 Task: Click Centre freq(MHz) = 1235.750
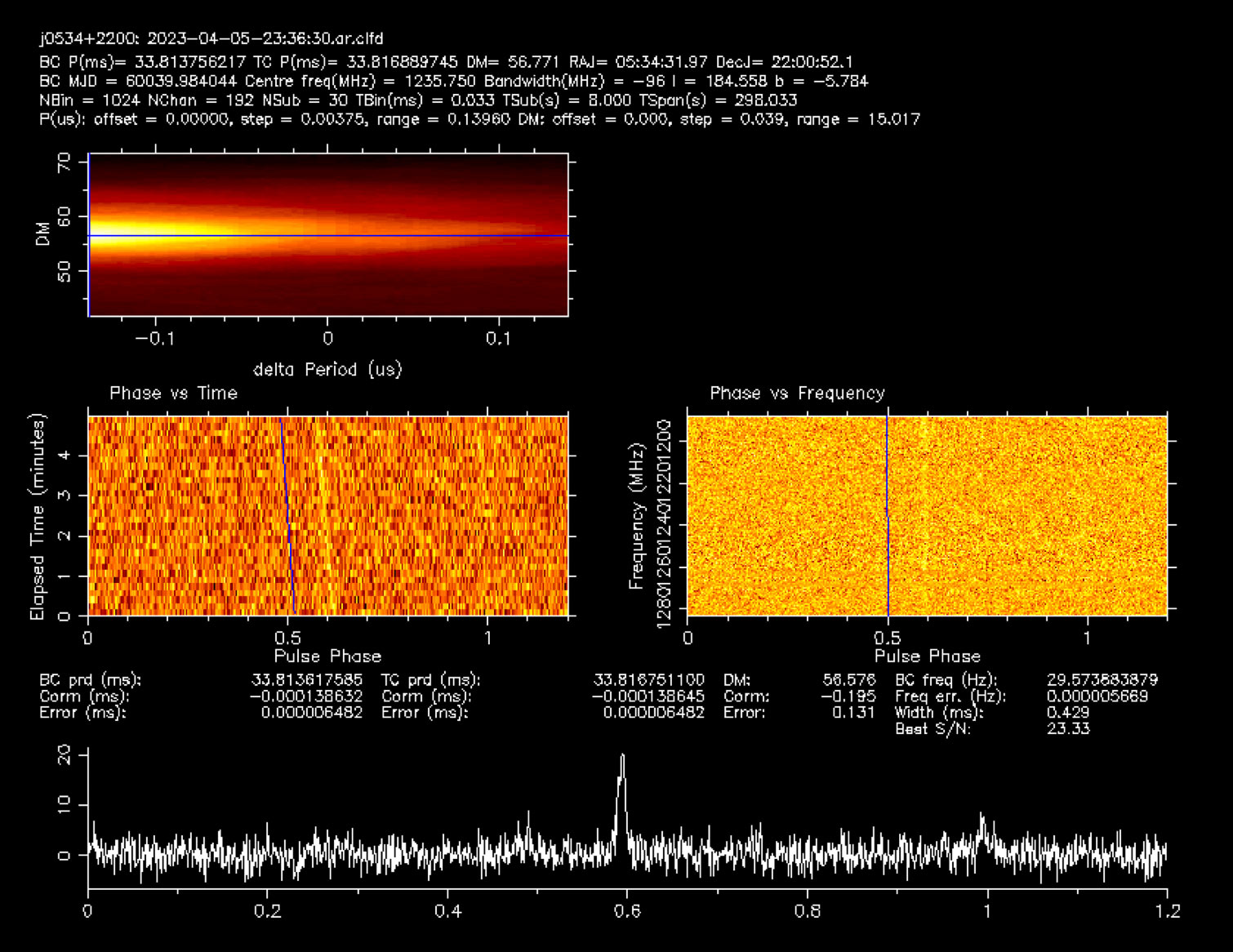(361, 81)
